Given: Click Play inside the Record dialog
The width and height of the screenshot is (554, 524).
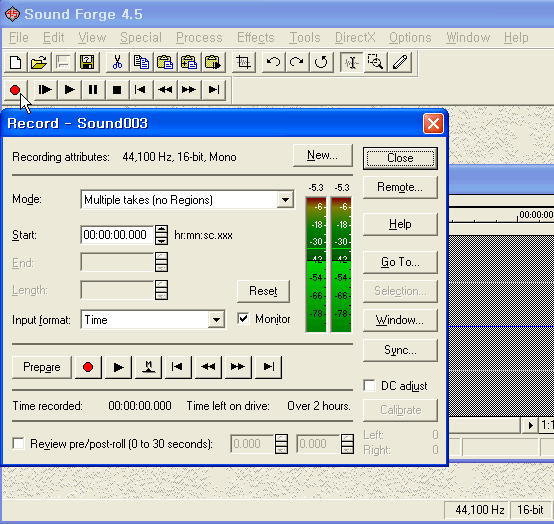Looking at the screenshot, I should pyautogui.click(x=118, y=367).
